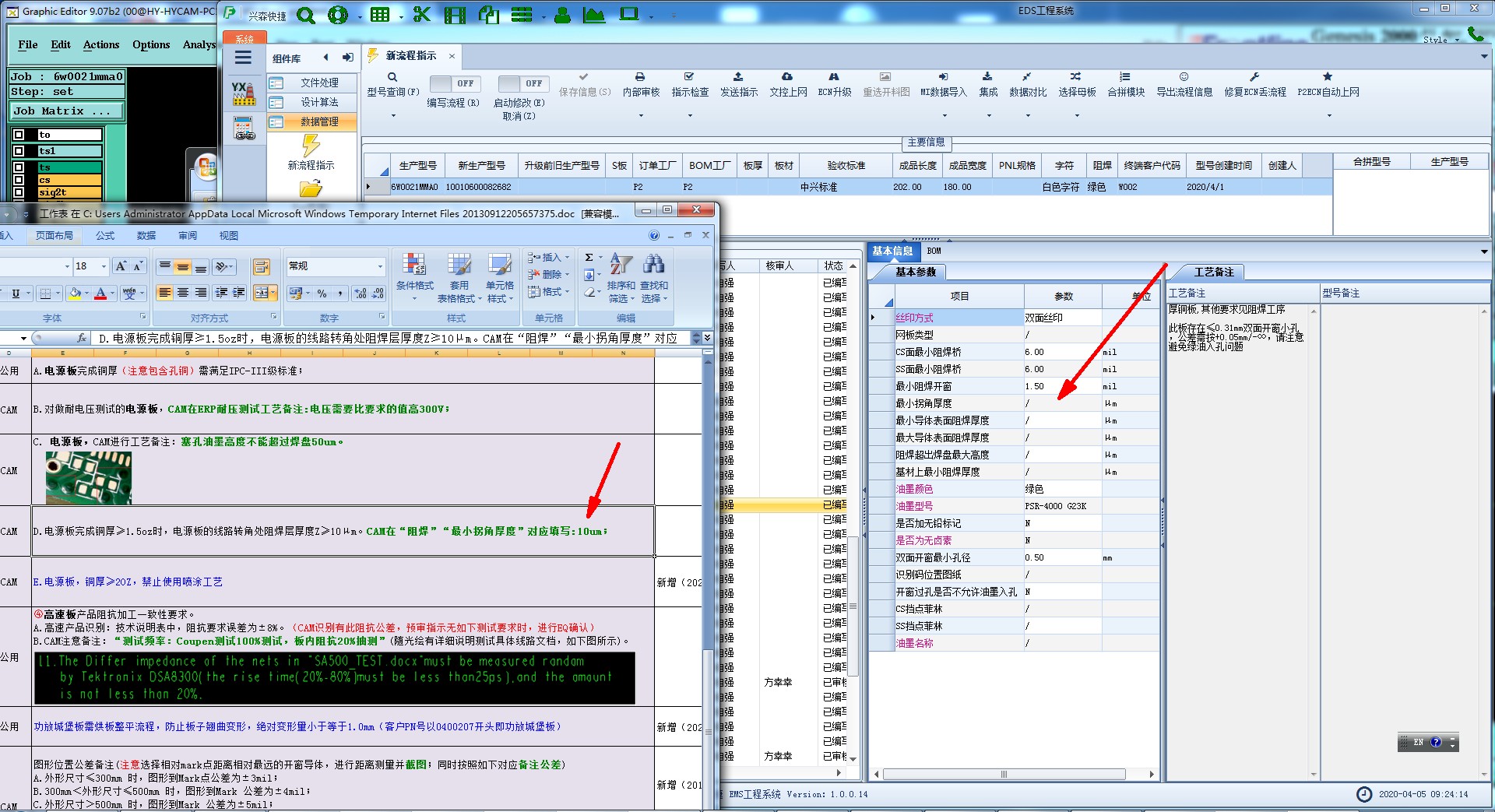Screen dimensions: 1495x812
Task: Switch to Excel 审阅 tab
Action: coord(188,236)
